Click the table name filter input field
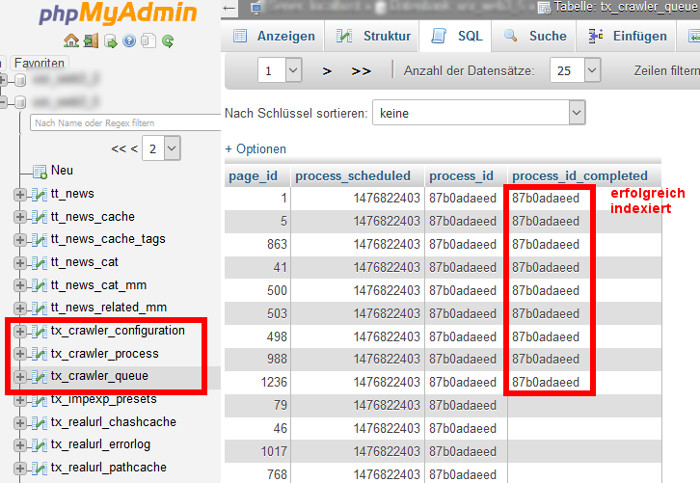This screenshot has height=483, width=700. [125, 123]
